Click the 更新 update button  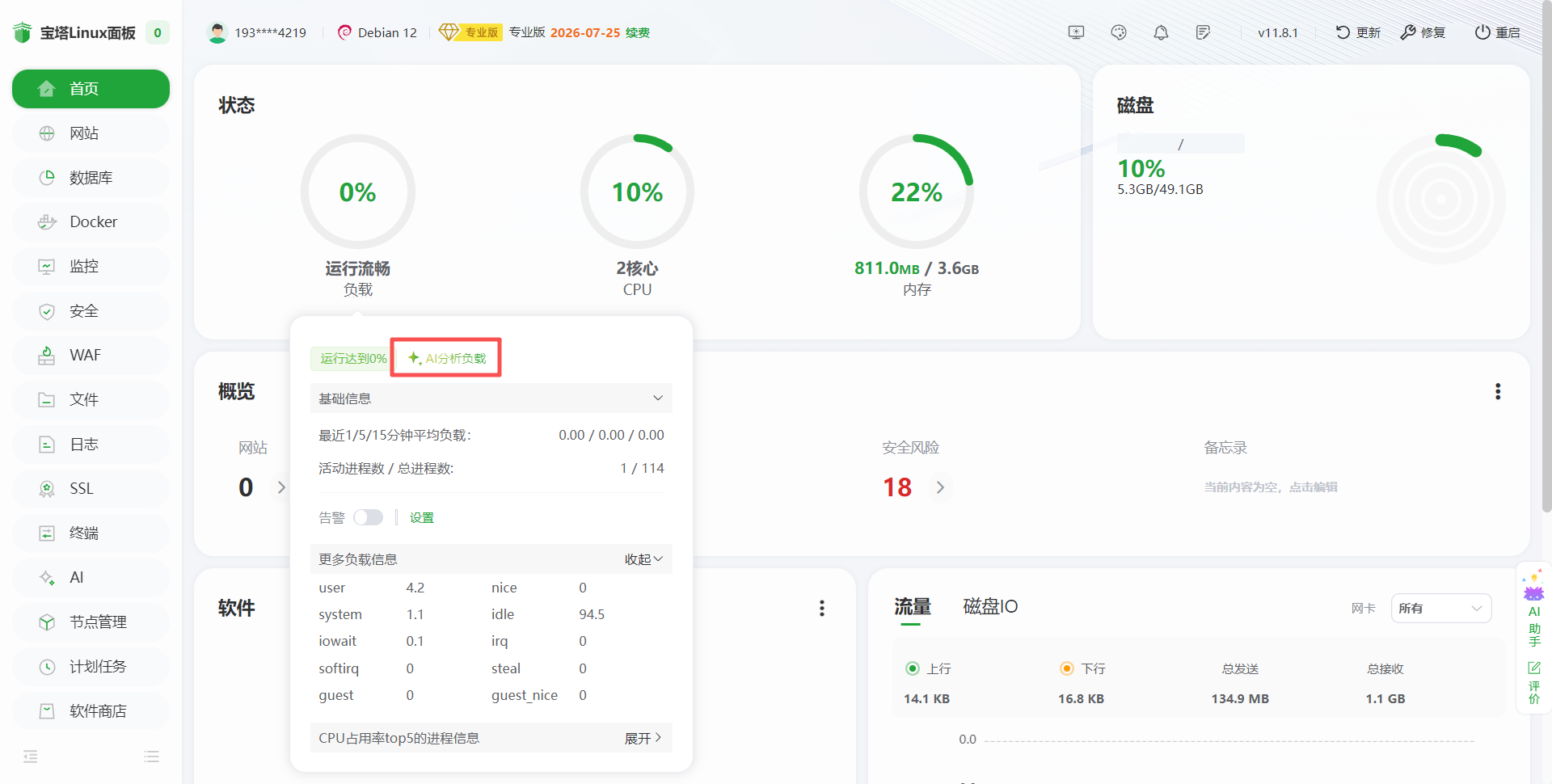pyautogui.click(x=1358, y=32)
